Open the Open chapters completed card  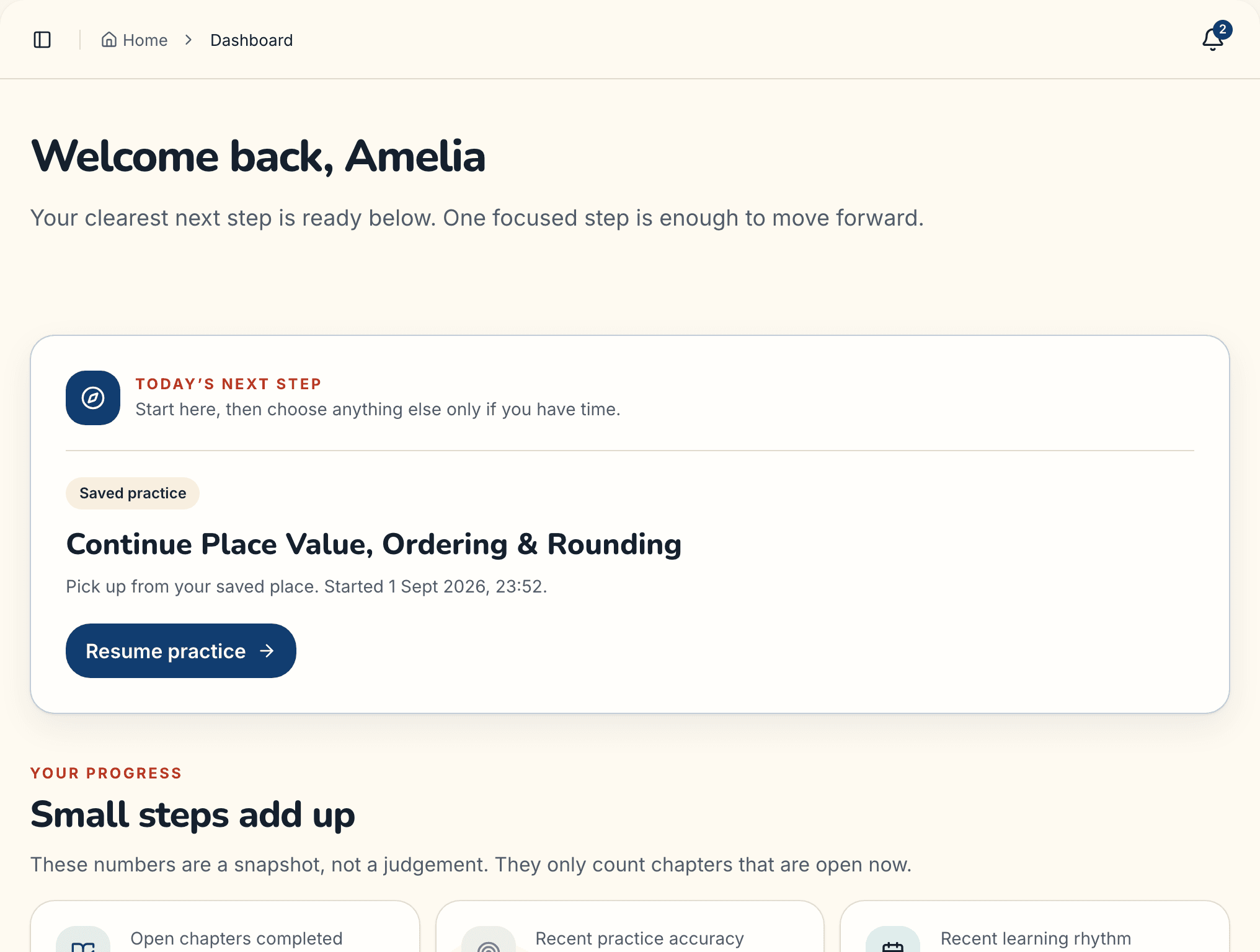(225, 927)
